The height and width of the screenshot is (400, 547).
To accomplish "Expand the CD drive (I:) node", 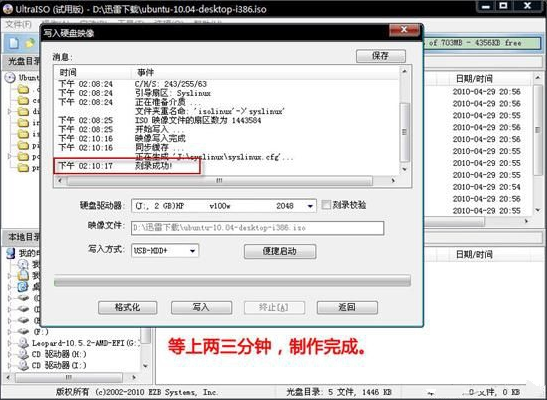I will point(10,365).
